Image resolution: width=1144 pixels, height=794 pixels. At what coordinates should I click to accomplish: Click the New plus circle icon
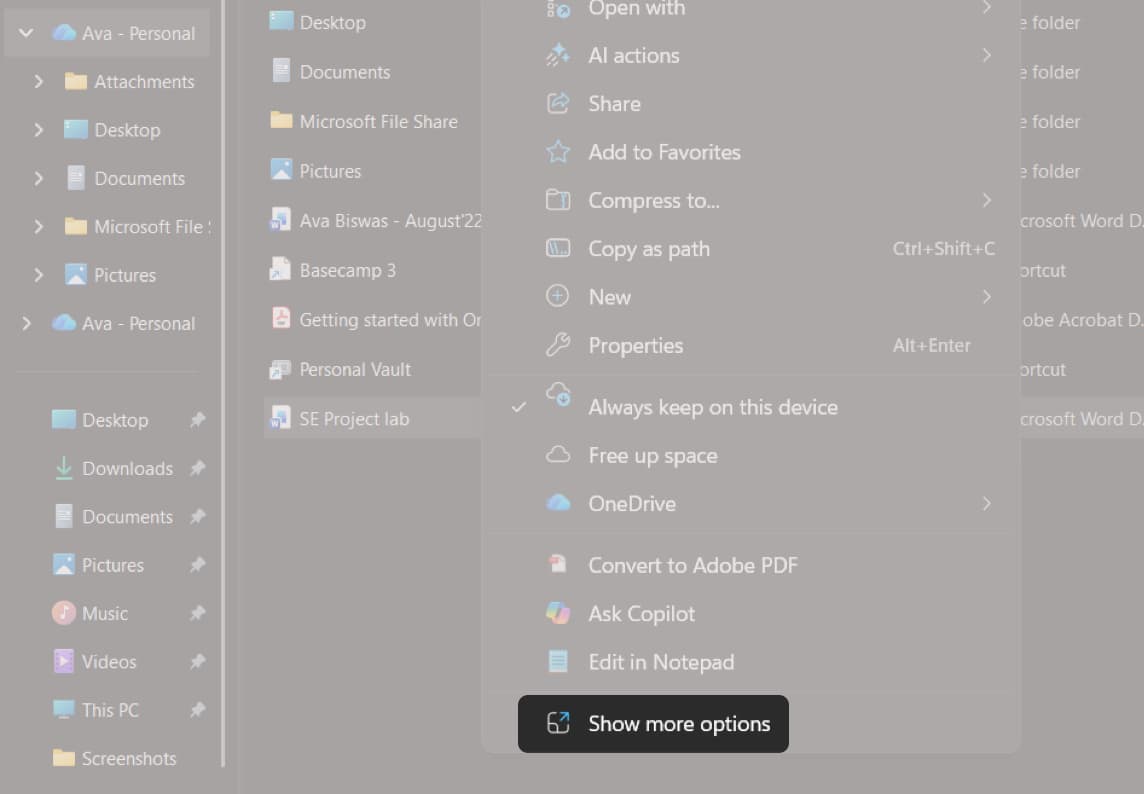point(558,296)
